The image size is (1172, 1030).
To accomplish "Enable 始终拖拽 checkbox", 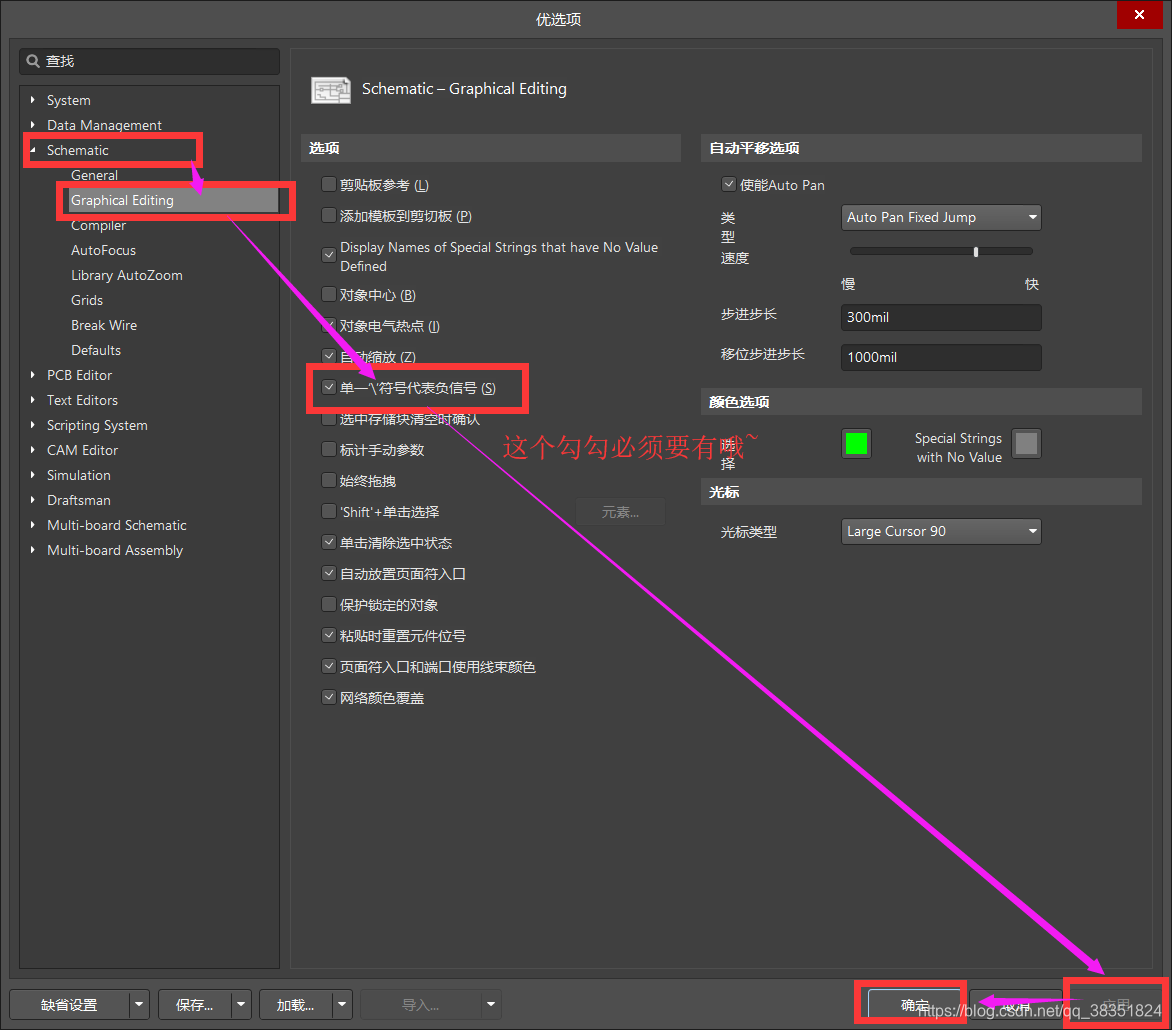I will point(329,481).
